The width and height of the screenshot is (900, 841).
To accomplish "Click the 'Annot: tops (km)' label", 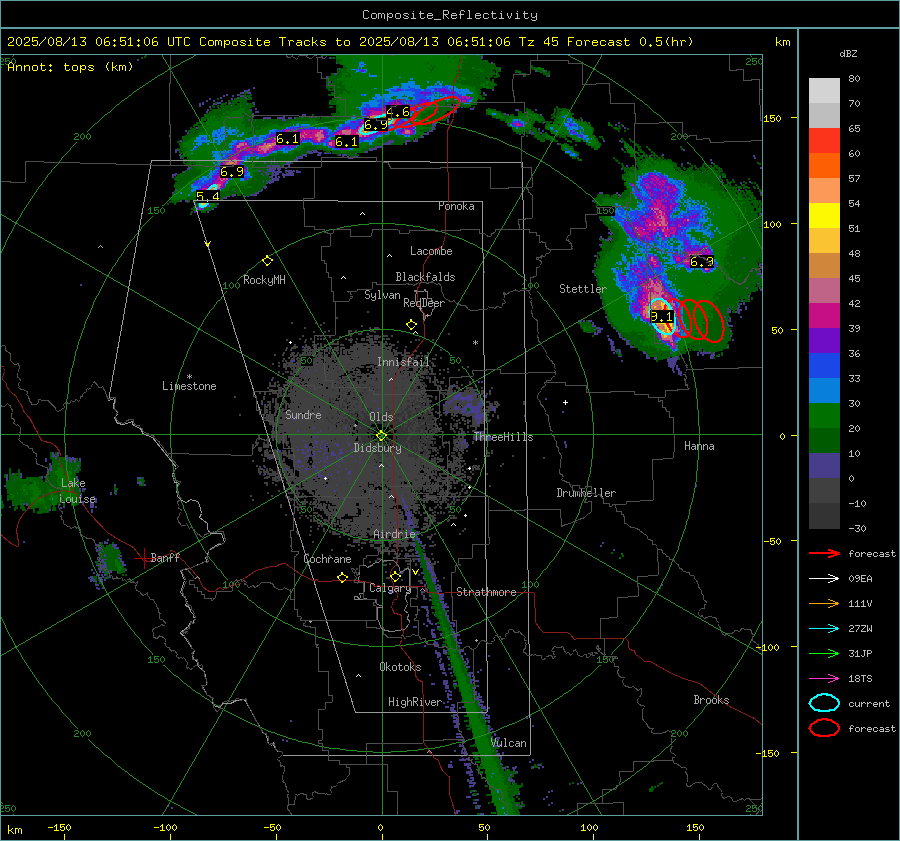I will 70,67.
